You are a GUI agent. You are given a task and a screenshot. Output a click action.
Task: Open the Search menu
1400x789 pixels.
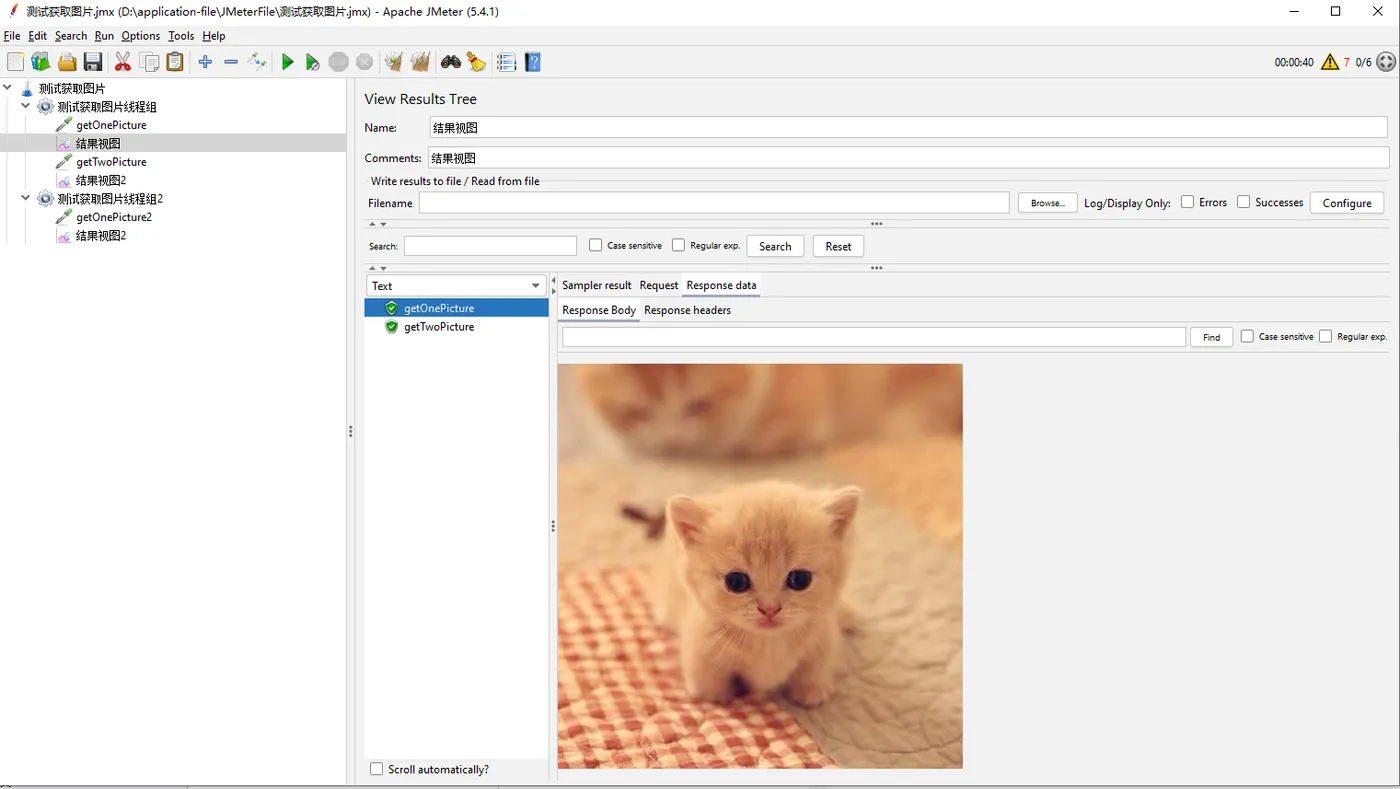pyautogui.click(x=71, y=36)
